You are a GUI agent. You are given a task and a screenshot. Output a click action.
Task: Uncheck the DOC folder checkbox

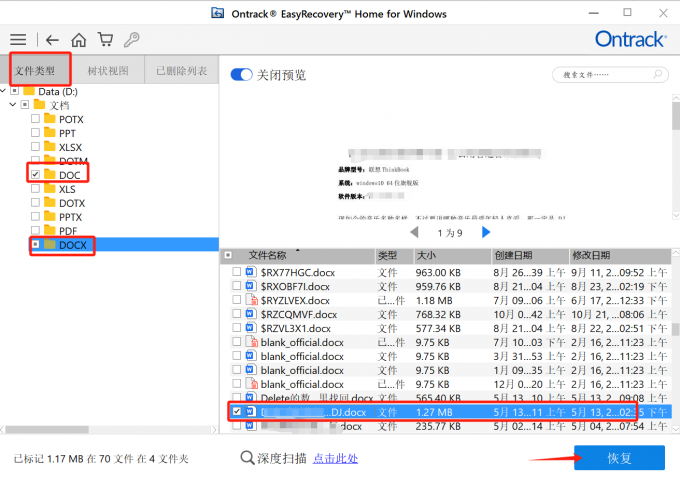pos(36,174)
